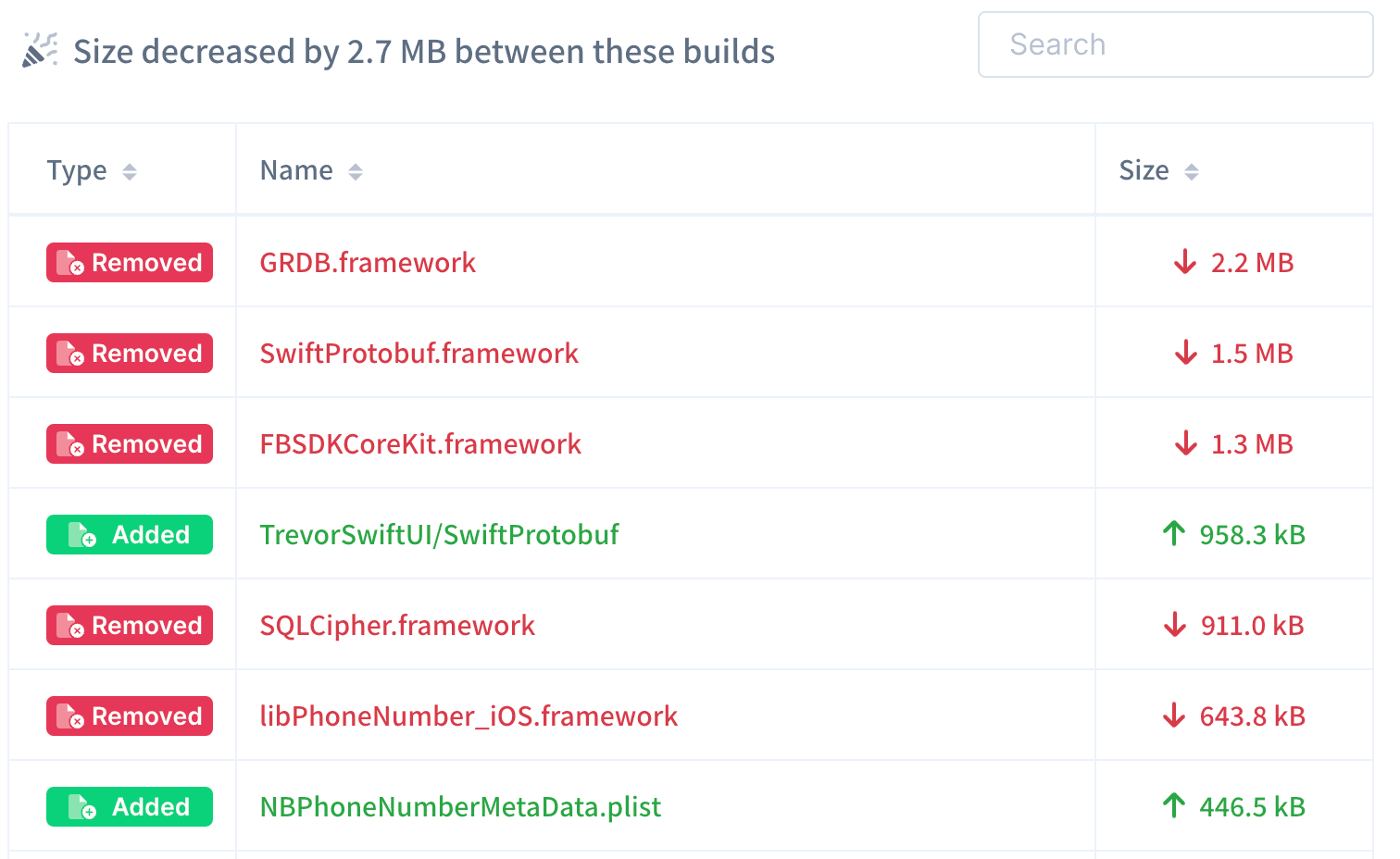1400x859 pixels.
Task: Click the Removed badge on the SQLCipher row
Action: pos(129,625)
